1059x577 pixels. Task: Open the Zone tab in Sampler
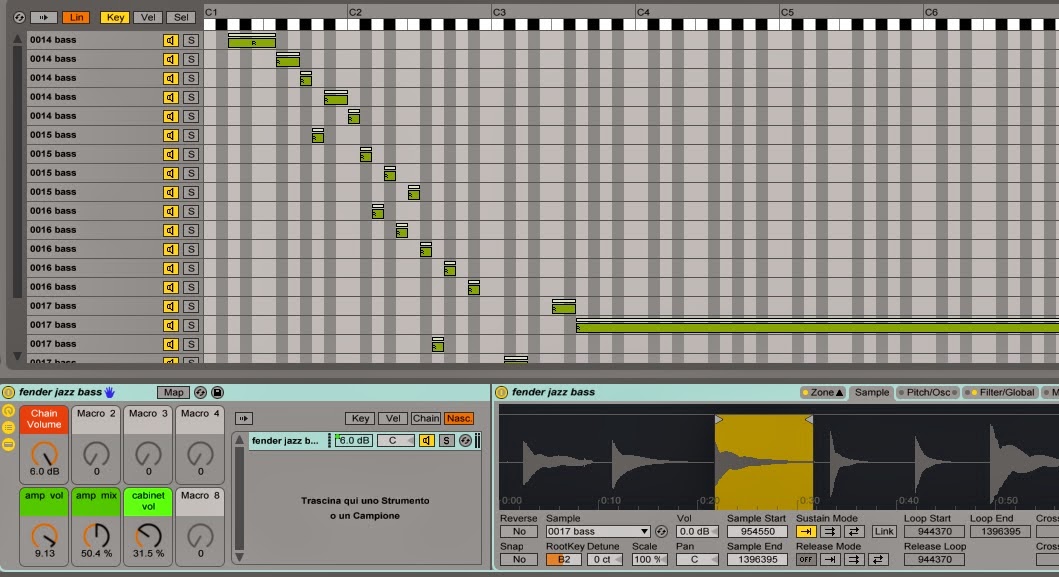click(823, 392)
